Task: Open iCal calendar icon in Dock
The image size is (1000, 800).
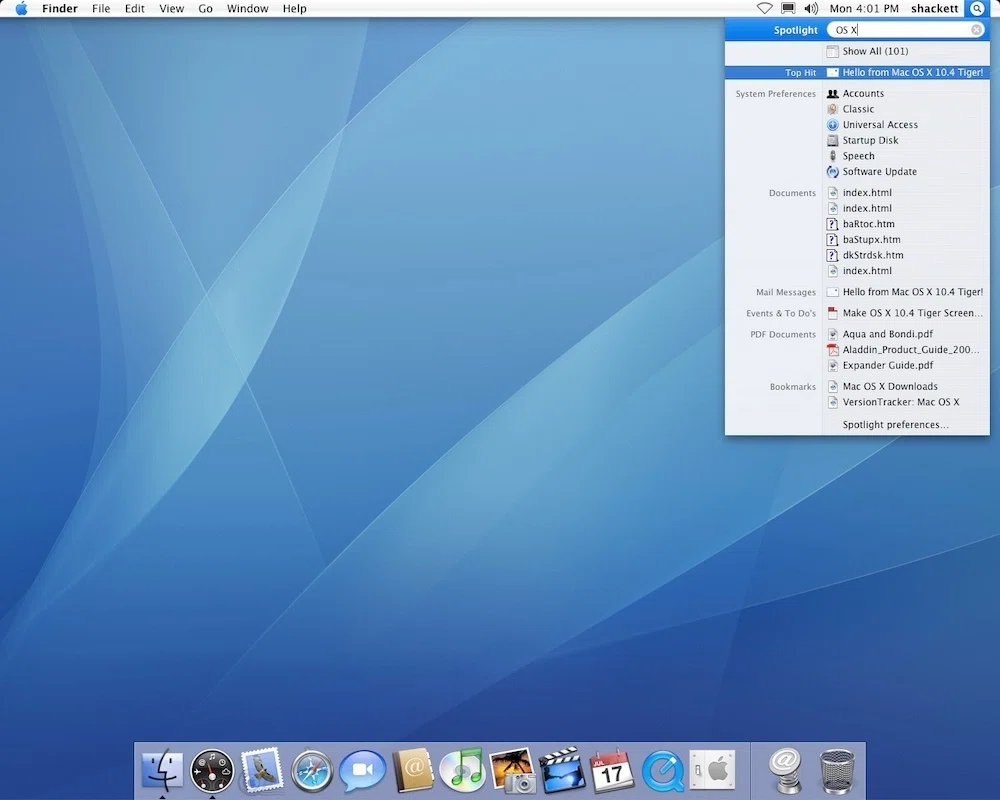Action: (612, 771)
